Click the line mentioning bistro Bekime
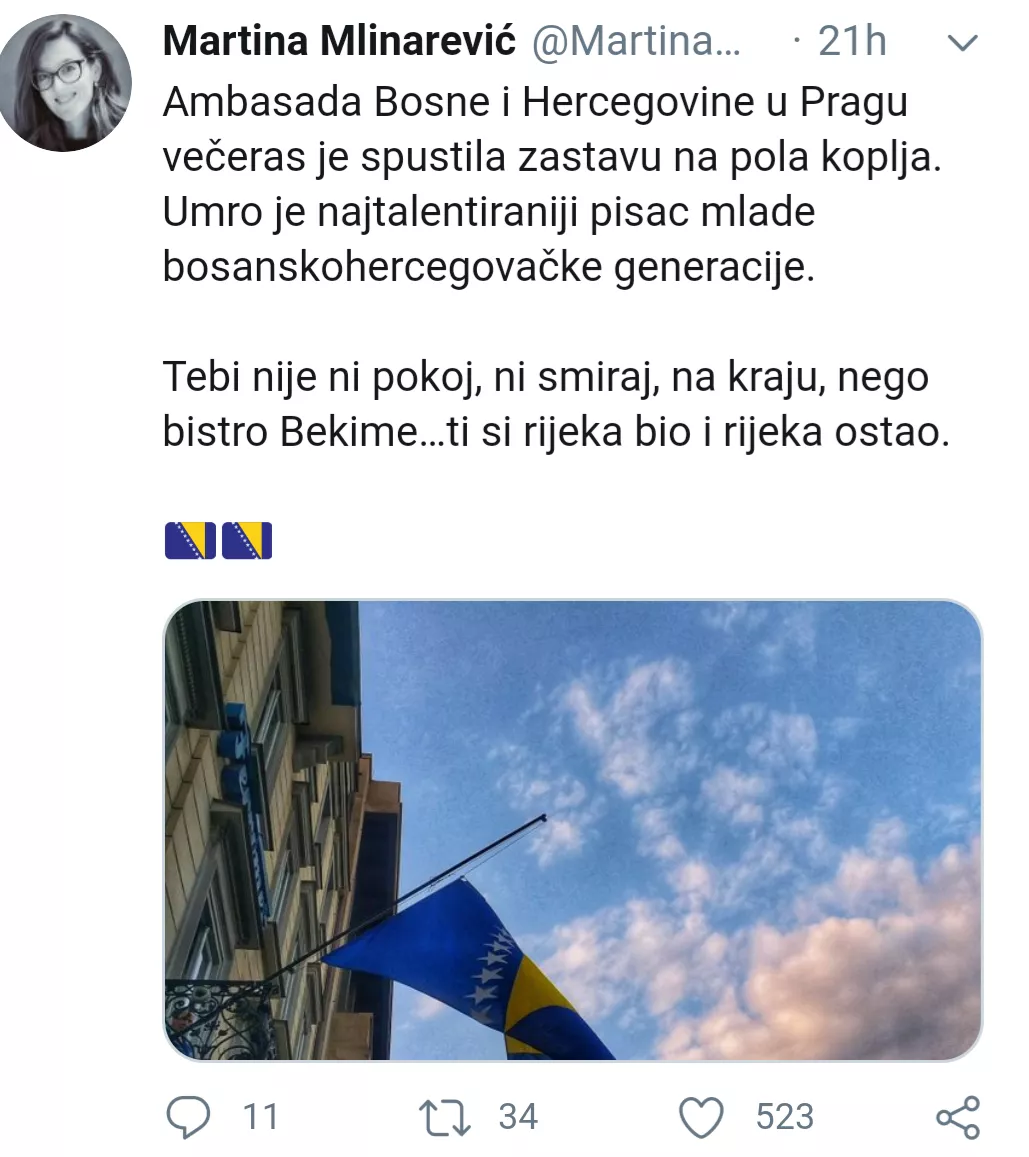The image size is (1029, 1157). click(555, 432)
